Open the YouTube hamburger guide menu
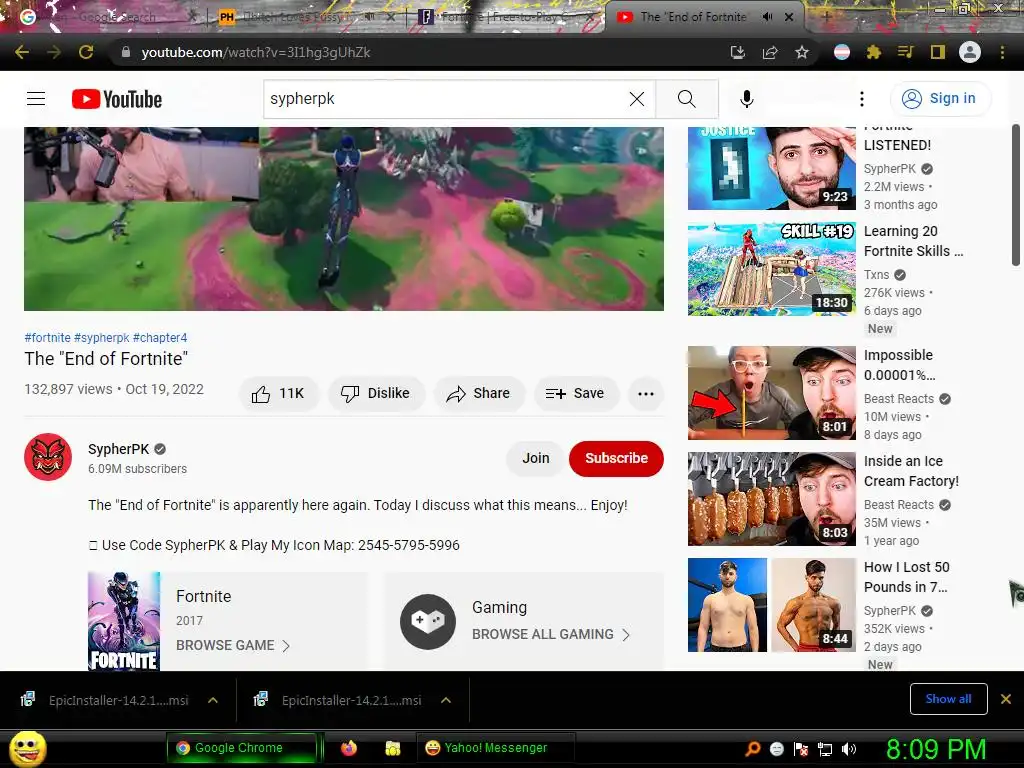Screen dimensions: 1024x768 coord(36,99)
